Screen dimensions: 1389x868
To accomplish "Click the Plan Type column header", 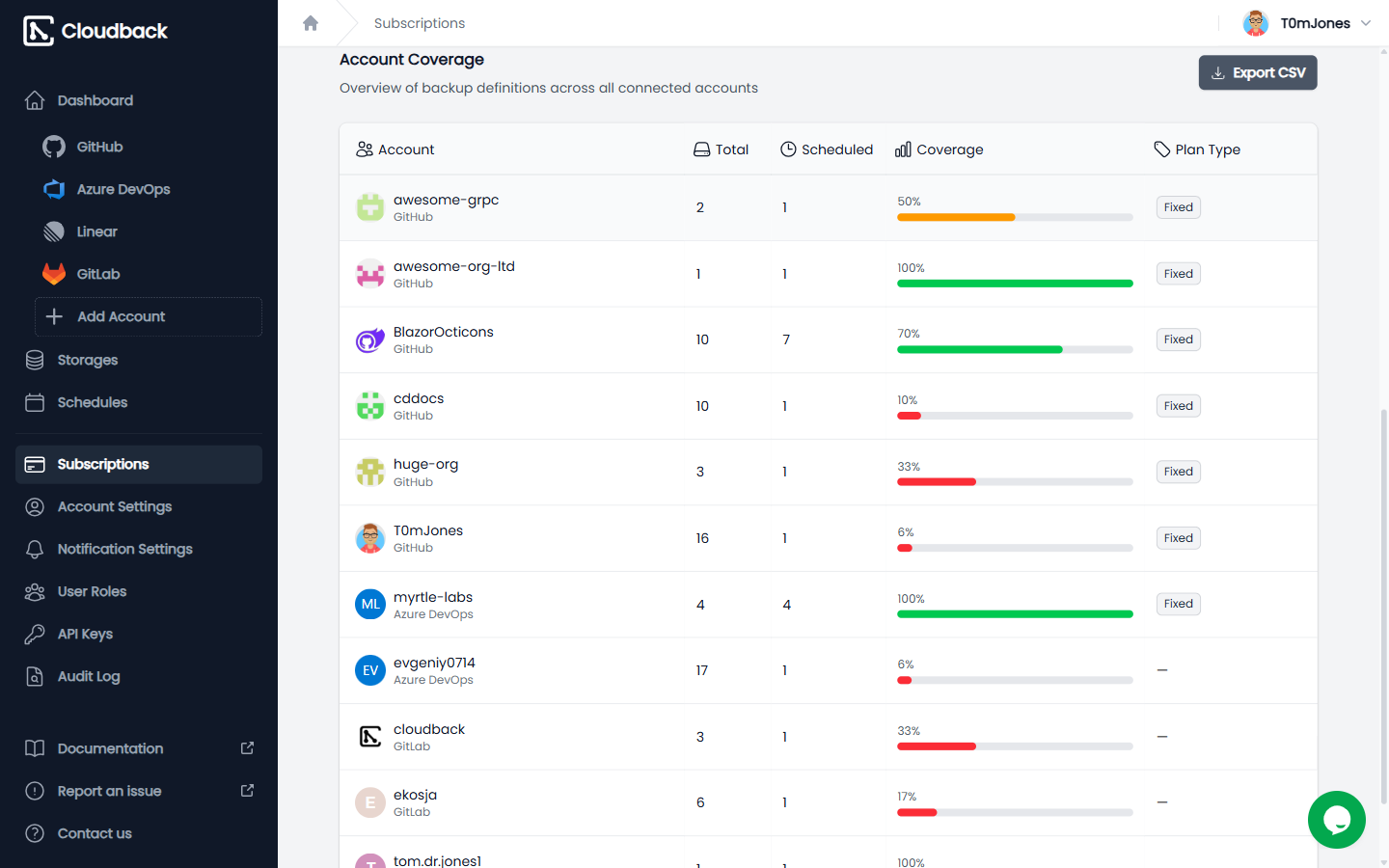I will tap(1197, 149).
